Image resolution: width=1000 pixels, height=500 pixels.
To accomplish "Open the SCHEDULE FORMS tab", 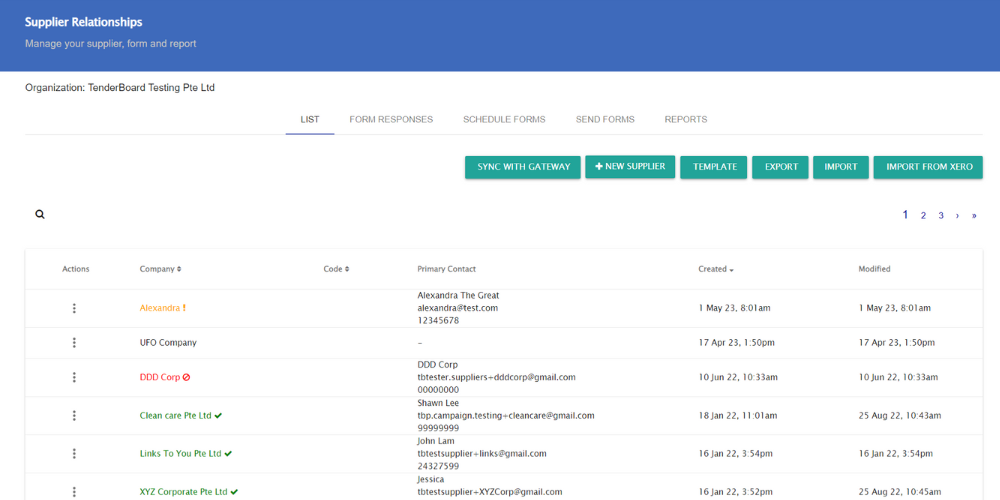I will point(504,119).
